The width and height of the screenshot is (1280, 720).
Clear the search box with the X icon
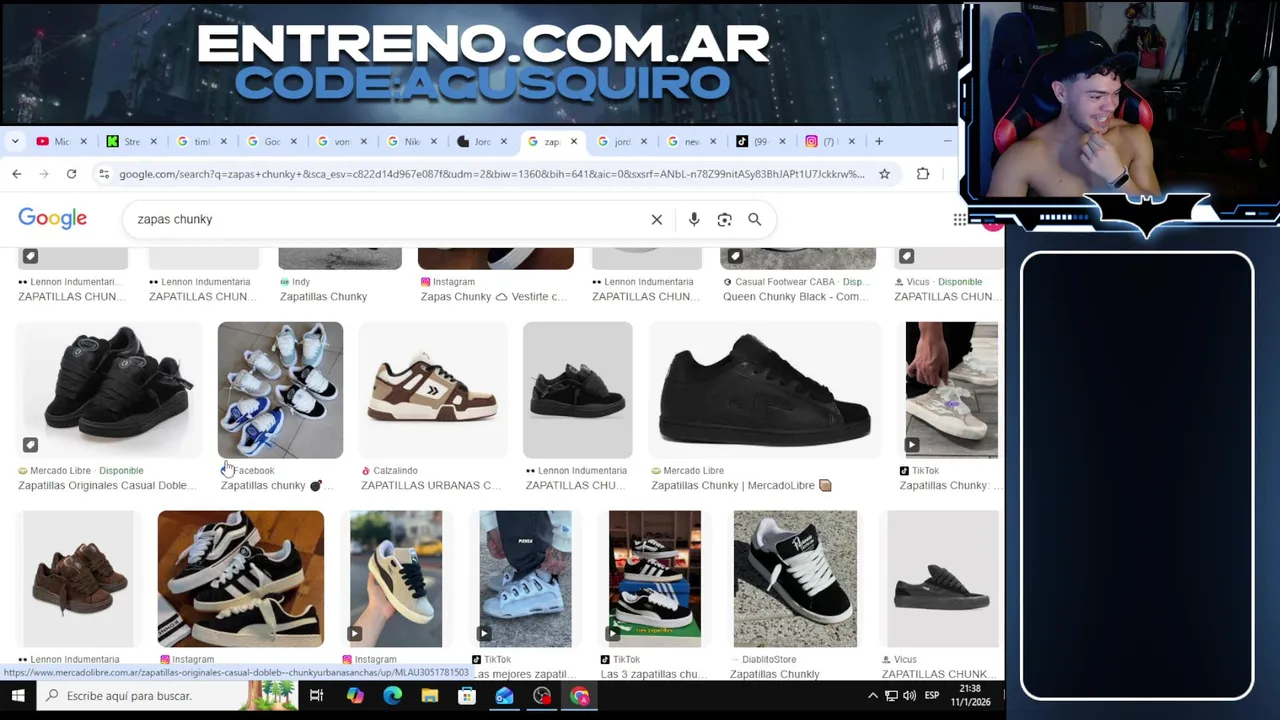pyautogui.click(x=657, y=219)
